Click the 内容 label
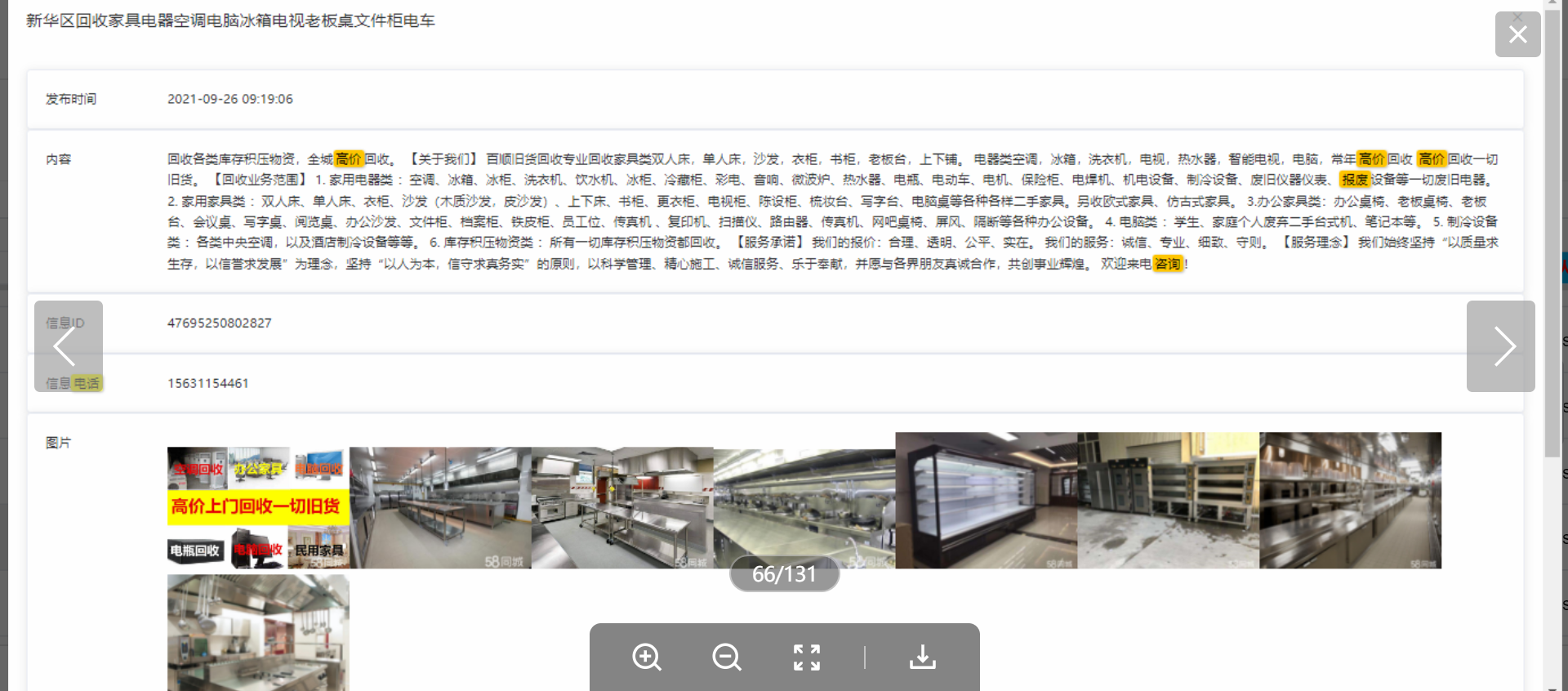Viewport: 1568px width, 691px height. [59, 159]
